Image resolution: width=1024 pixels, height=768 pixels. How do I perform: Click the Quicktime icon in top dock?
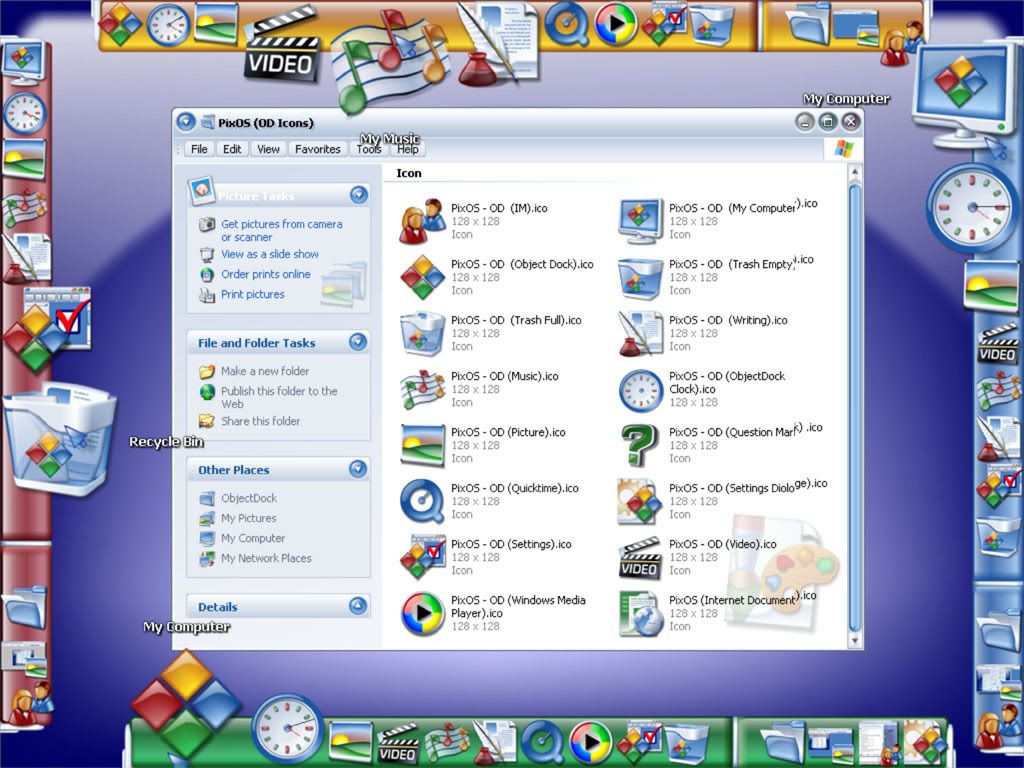[566, 25]
